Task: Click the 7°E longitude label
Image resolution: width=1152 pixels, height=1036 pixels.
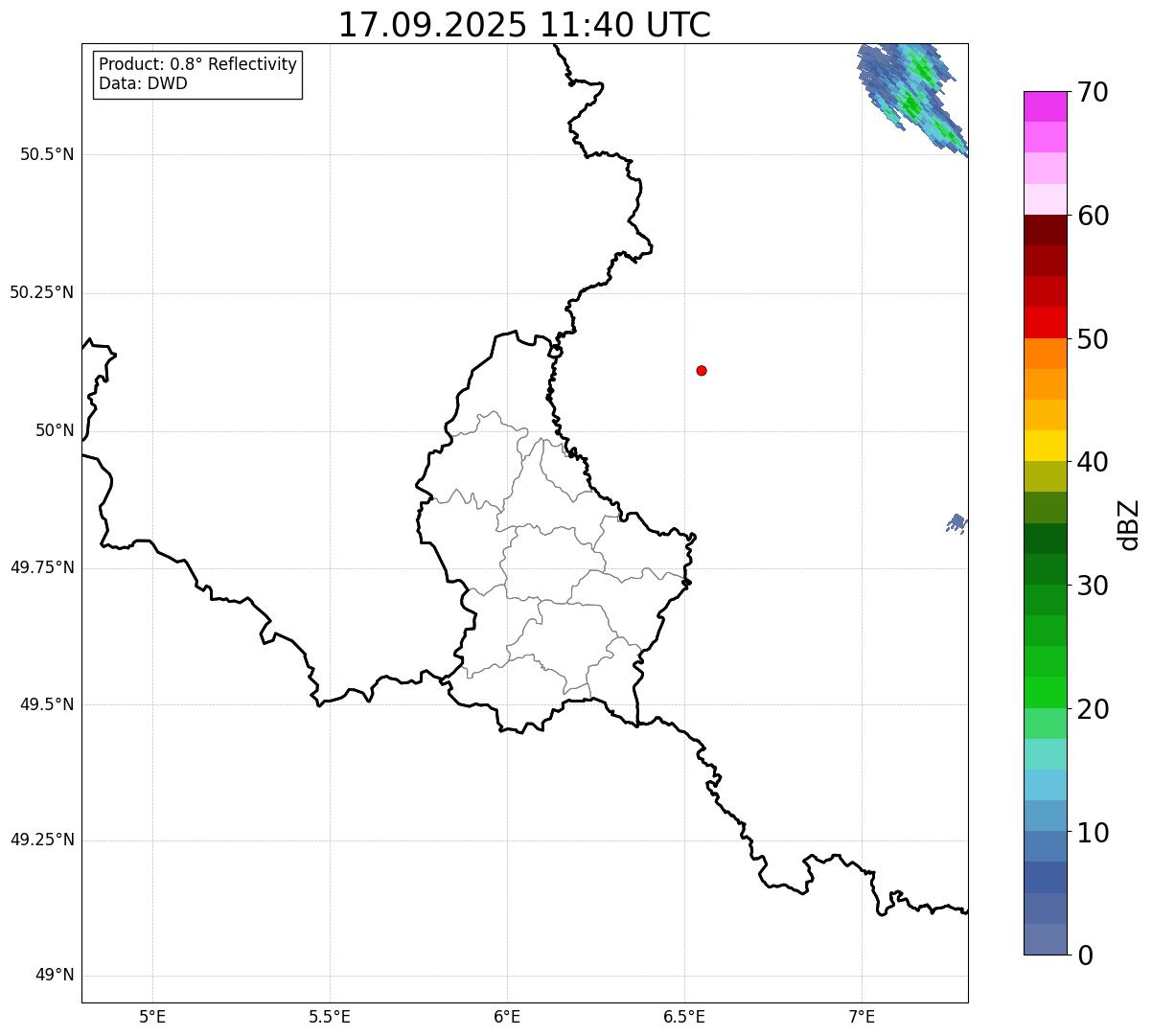Action: pyautogui.click(x=862, y=1016)
